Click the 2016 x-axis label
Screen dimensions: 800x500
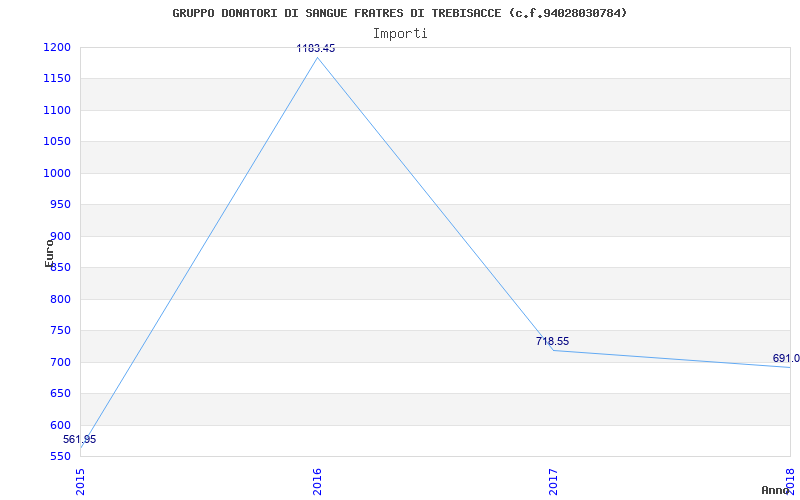point(317,482)
